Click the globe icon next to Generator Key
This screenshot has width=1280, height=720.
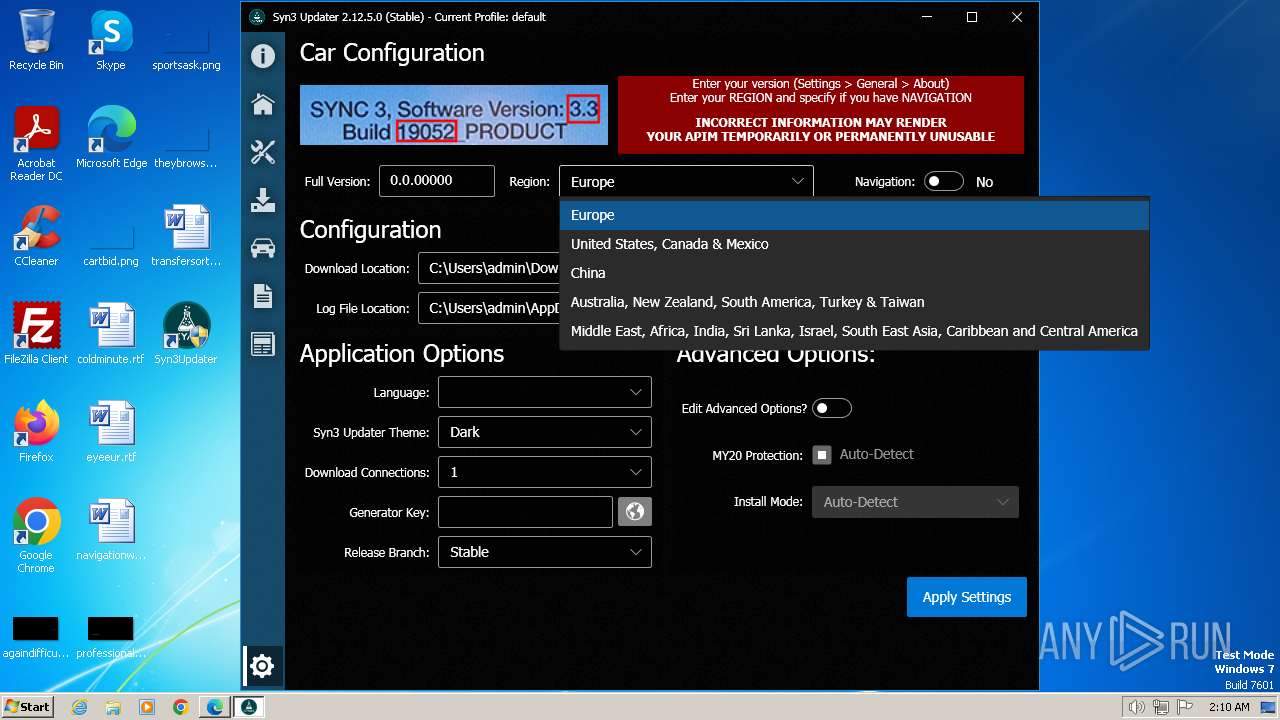pos(634,512)
